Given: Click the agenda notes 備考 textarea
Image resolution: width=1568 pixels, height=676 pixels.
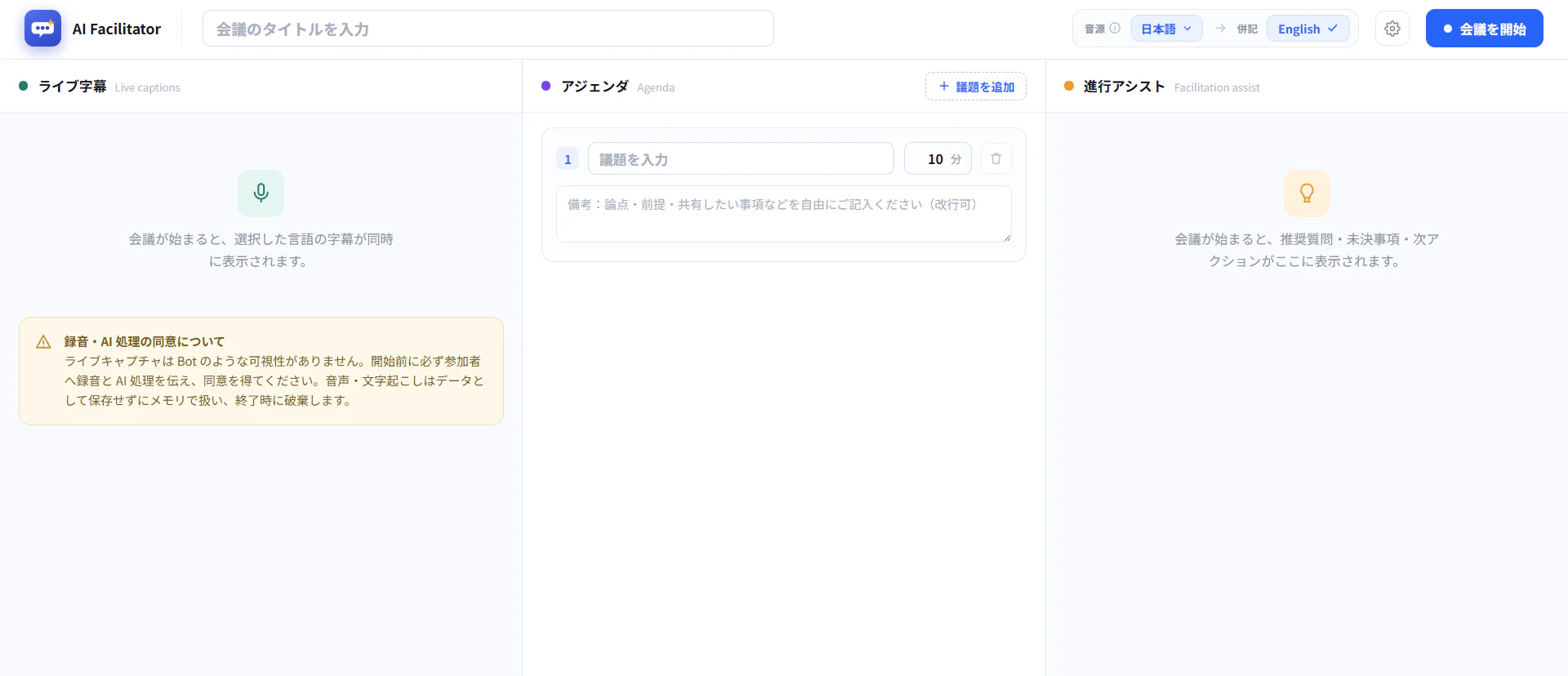Looking at the screenshot, I should [x=784, y=214].
